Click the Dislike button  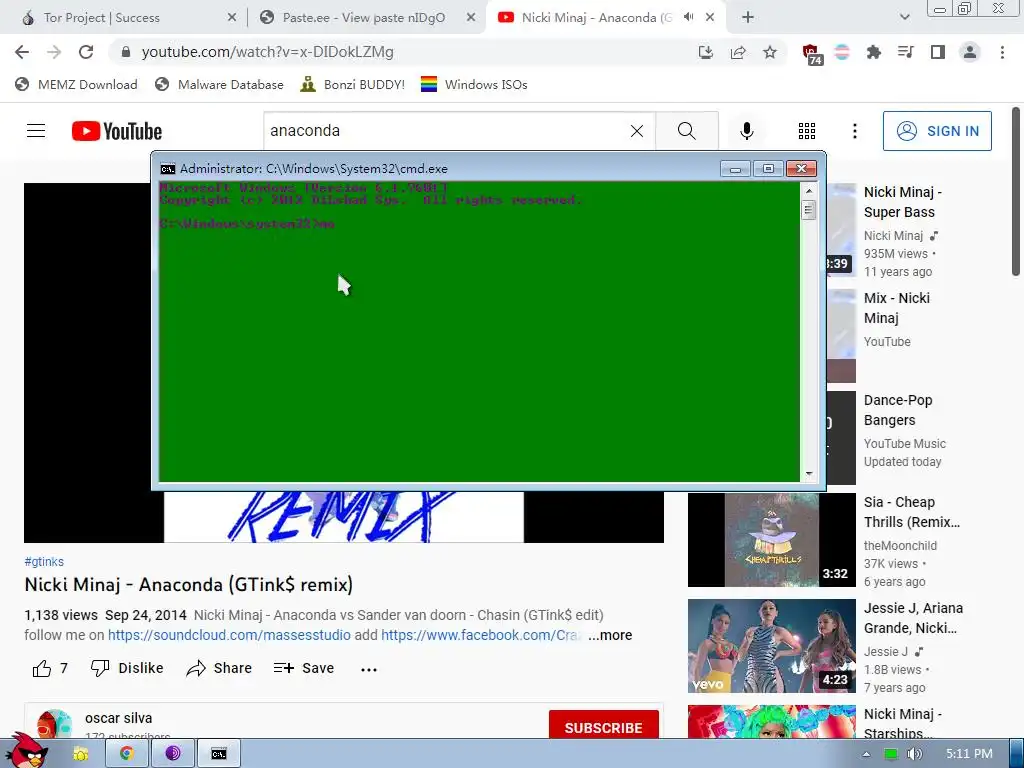click(x=127, y=668)
